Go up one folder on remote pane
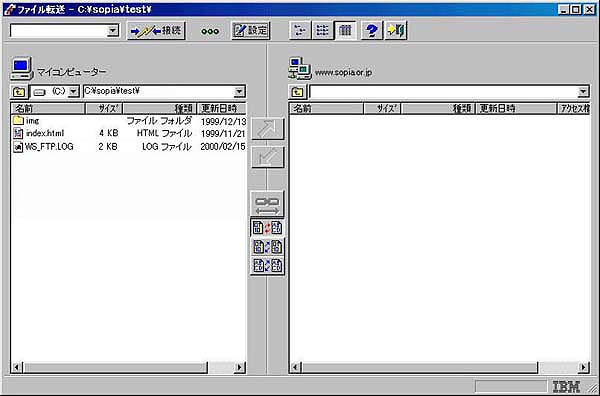The width and height of the screenshot is (600, 396). [297, 92]
